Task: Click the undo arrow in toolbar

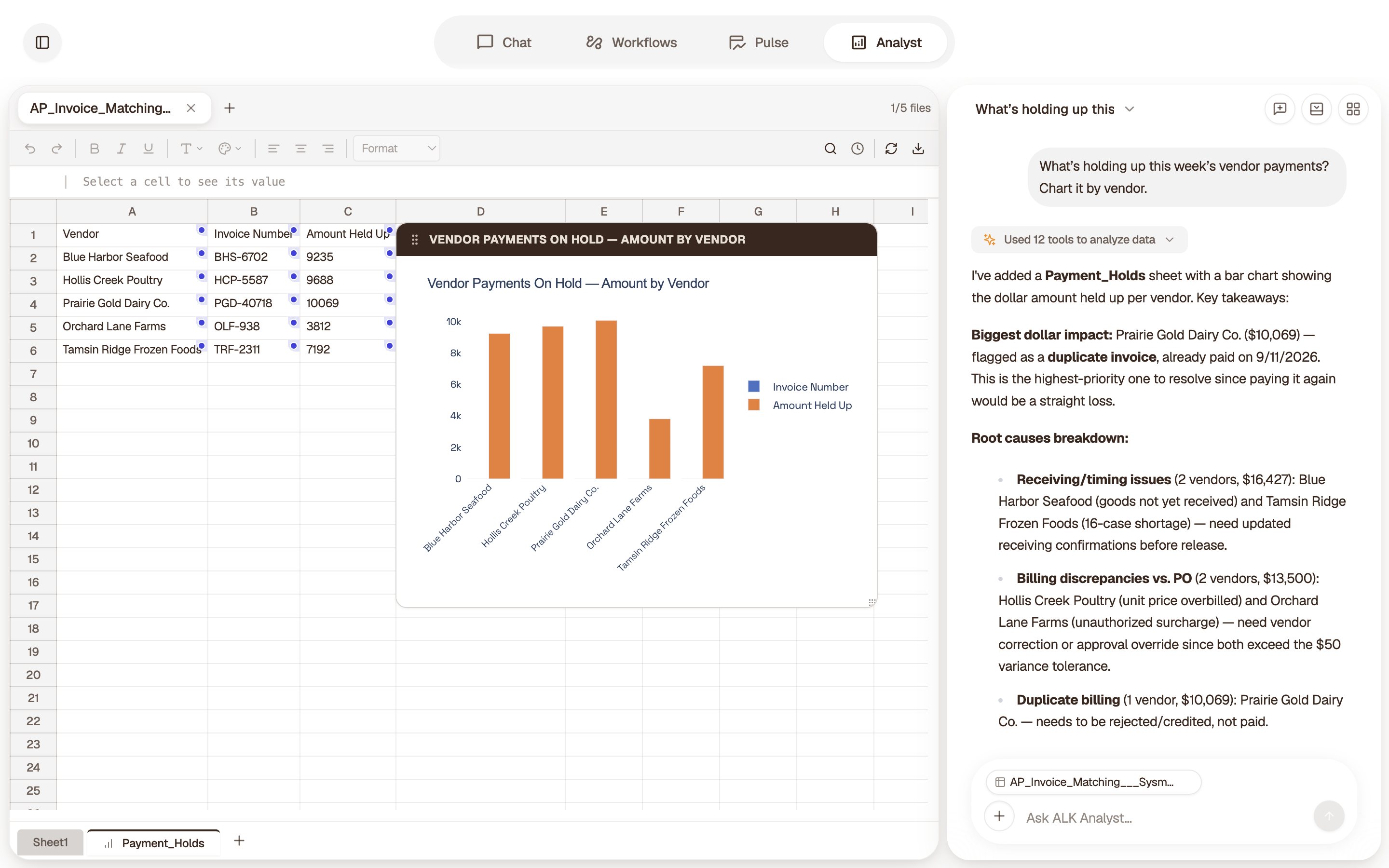Action: click(x=30, y=149)
